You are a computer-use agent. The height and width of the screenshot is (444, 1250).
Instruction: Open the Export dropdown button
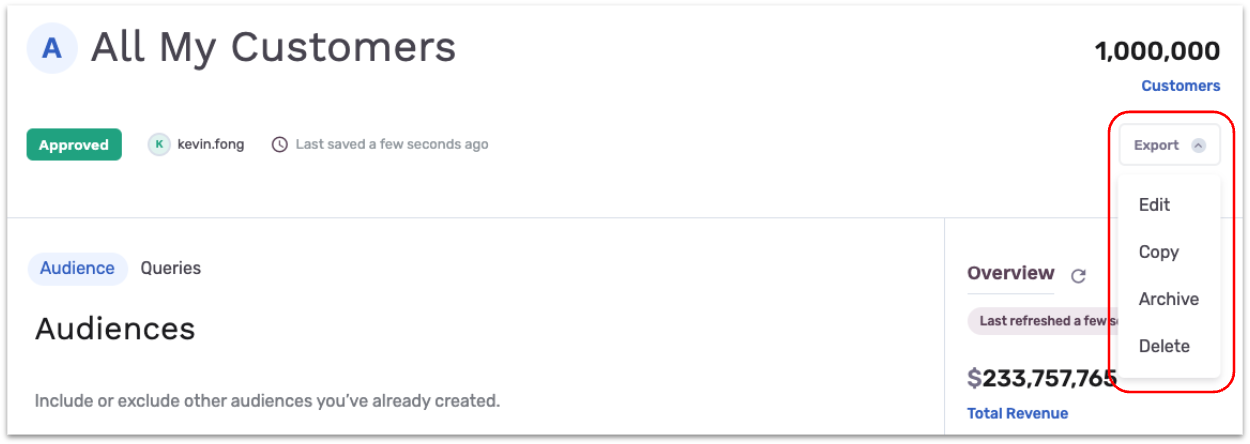pos(1169,145)
